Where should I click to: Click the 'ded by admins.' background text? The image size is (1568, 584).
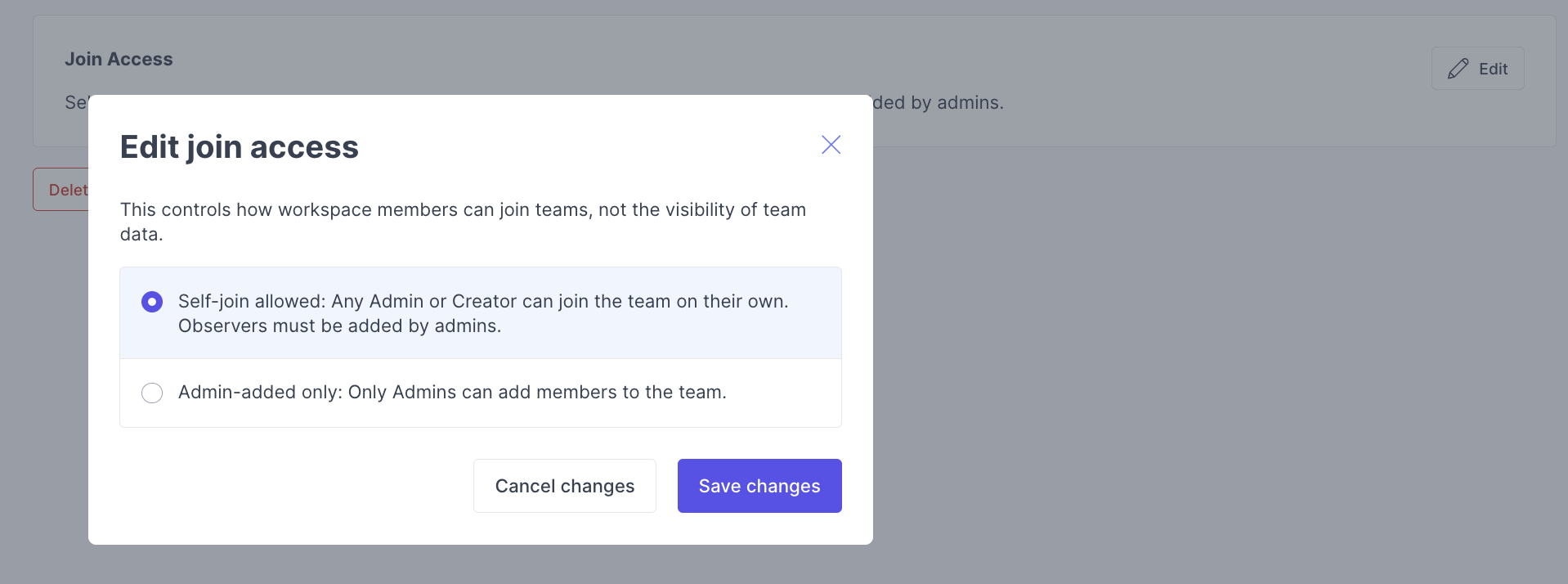point(938,103)
